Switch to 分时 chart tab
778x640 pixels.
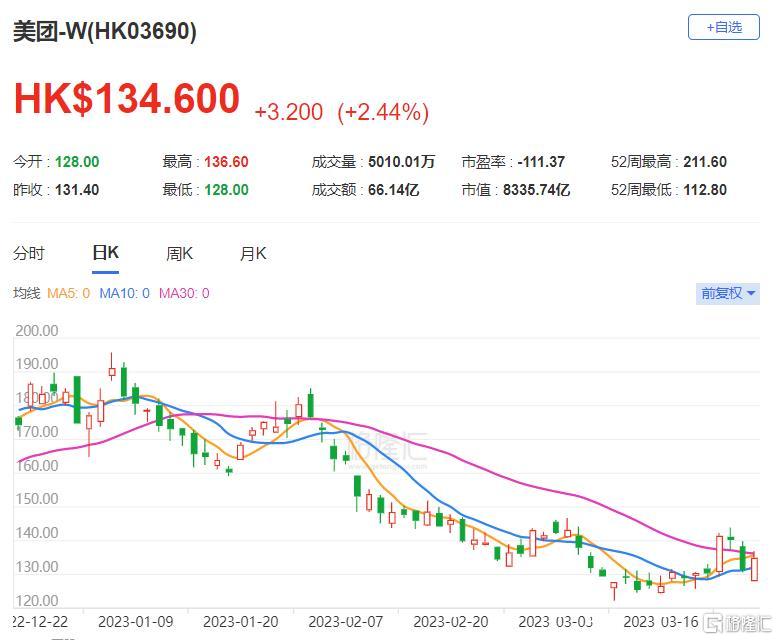pyautogui.click(x=29, y=254)
